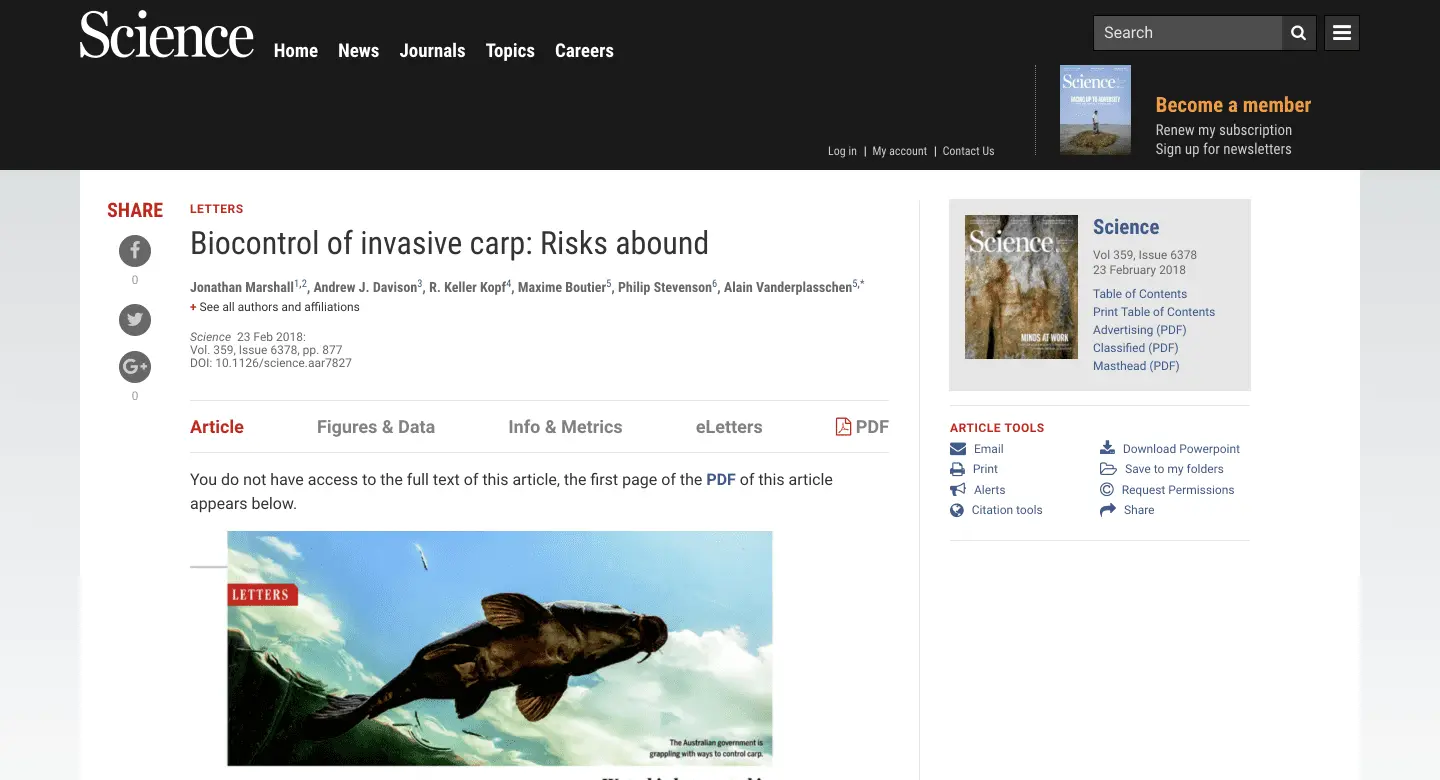The image size is (1440, 780).
Task: Click the search magnifier icon
Action: click(1298, 33)
